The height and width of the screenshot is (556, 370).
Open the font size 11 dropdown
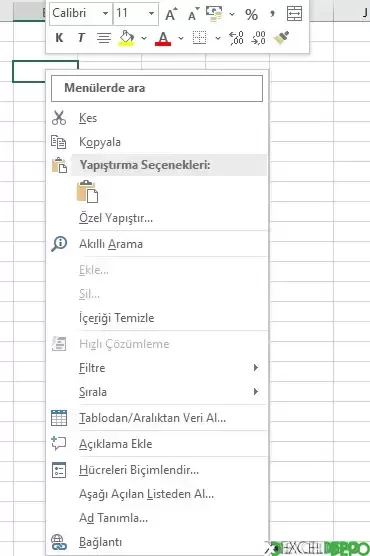(151, 13)
